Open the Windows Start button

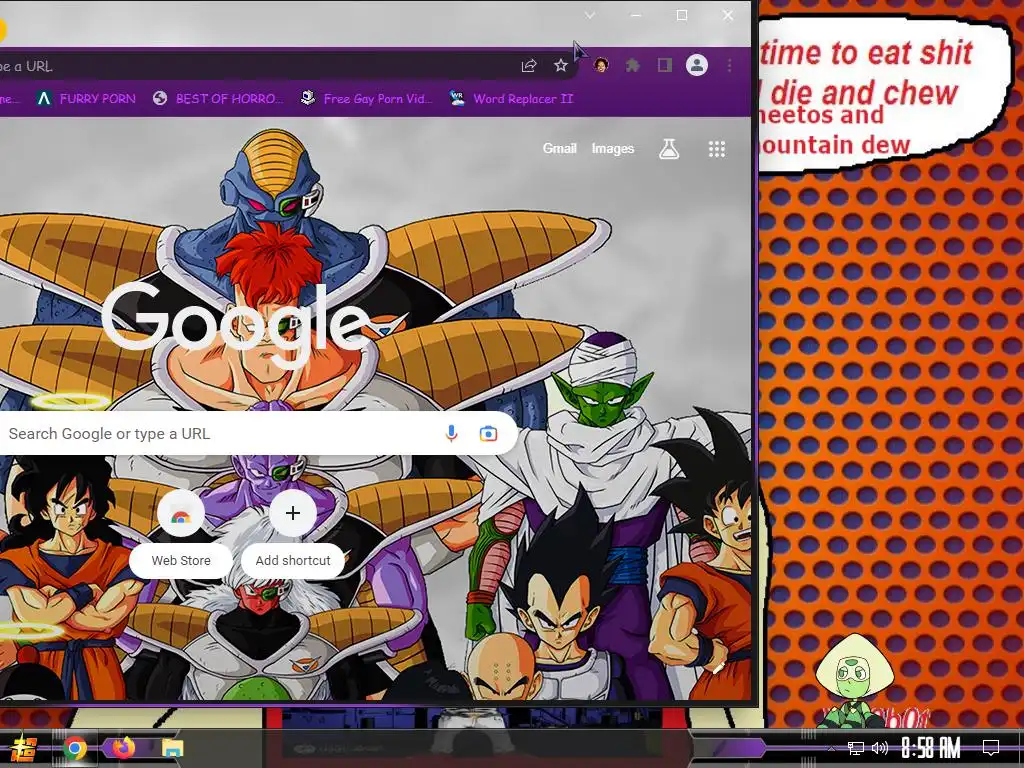coord(22,748)
